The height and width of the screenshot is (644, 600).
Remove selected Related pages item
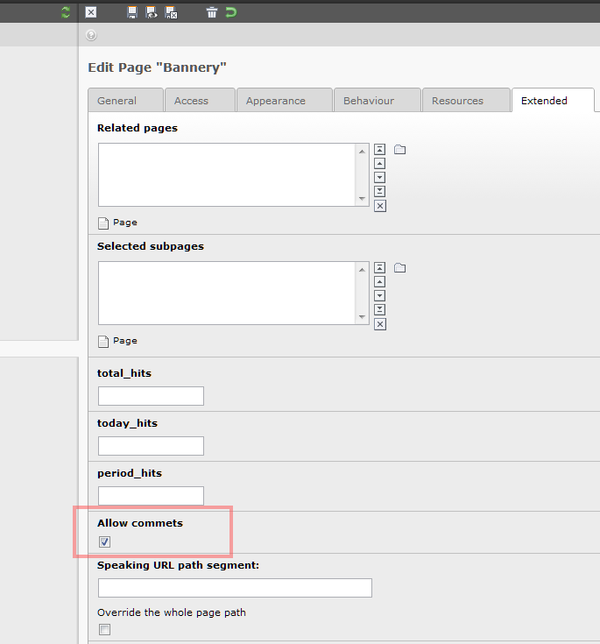point(380,206)
